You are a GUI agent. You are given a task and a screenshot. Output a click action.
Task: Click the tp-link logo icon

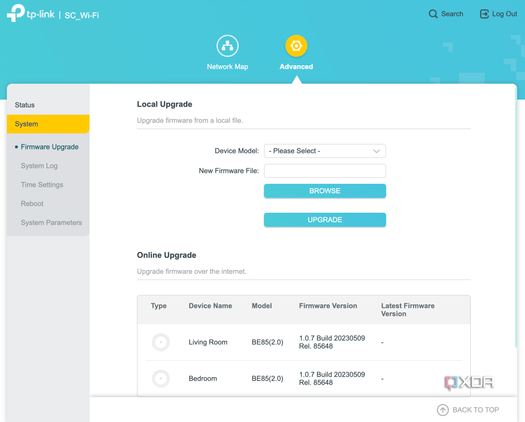pos(16,13)
